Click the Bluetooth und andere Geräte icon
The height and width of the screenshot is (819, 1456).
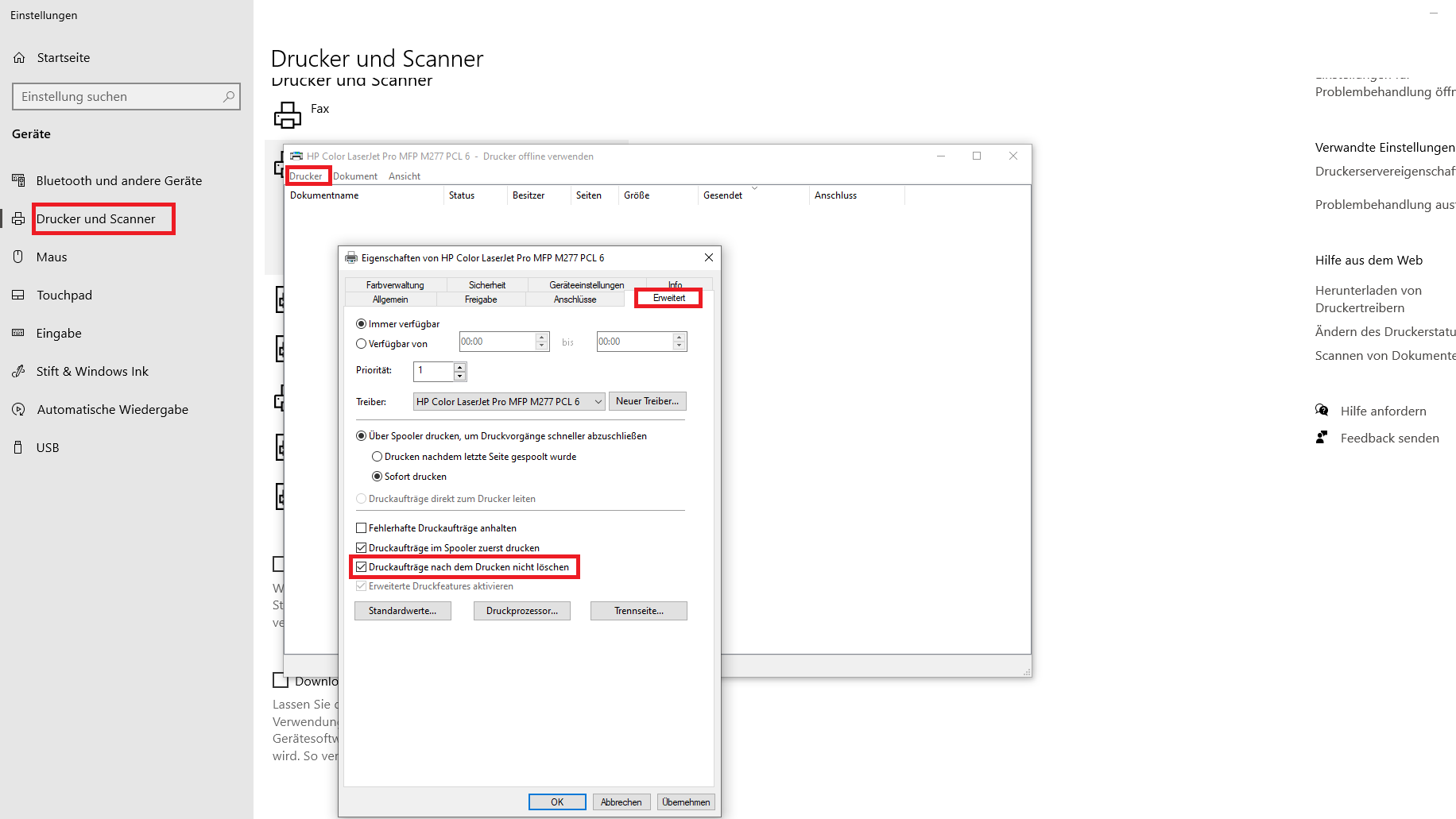[x=18, y=180]
